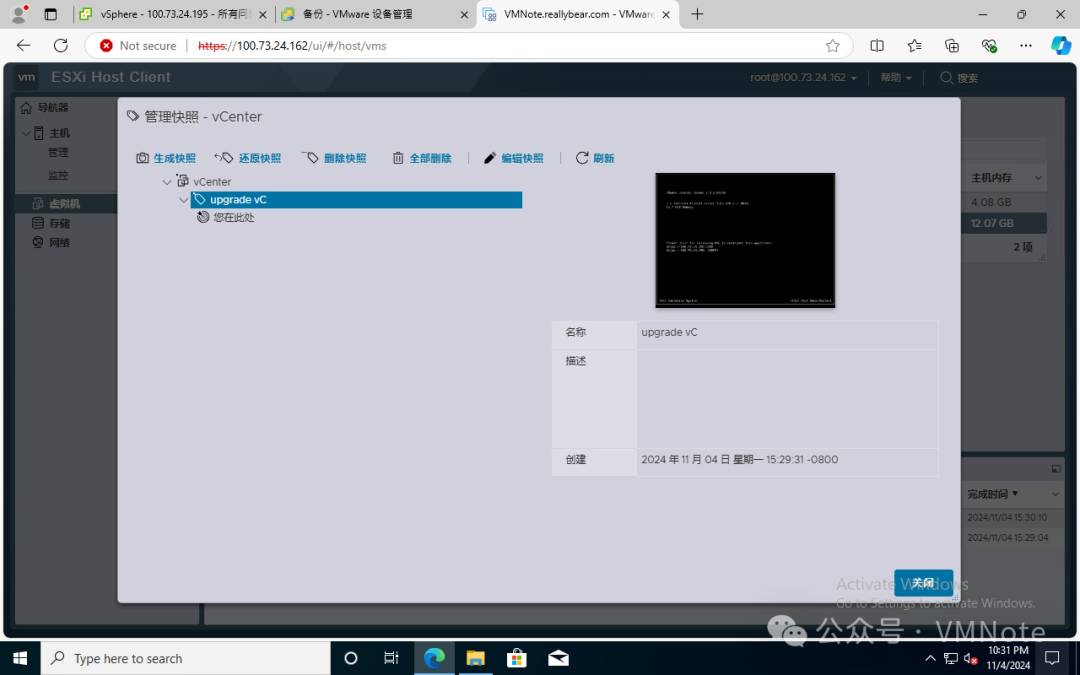The width and height of the screenshot is (1080, 675).
Task: Open Cortana circle in taskbar
Action: pyautogui.click(x=351, y=658)
